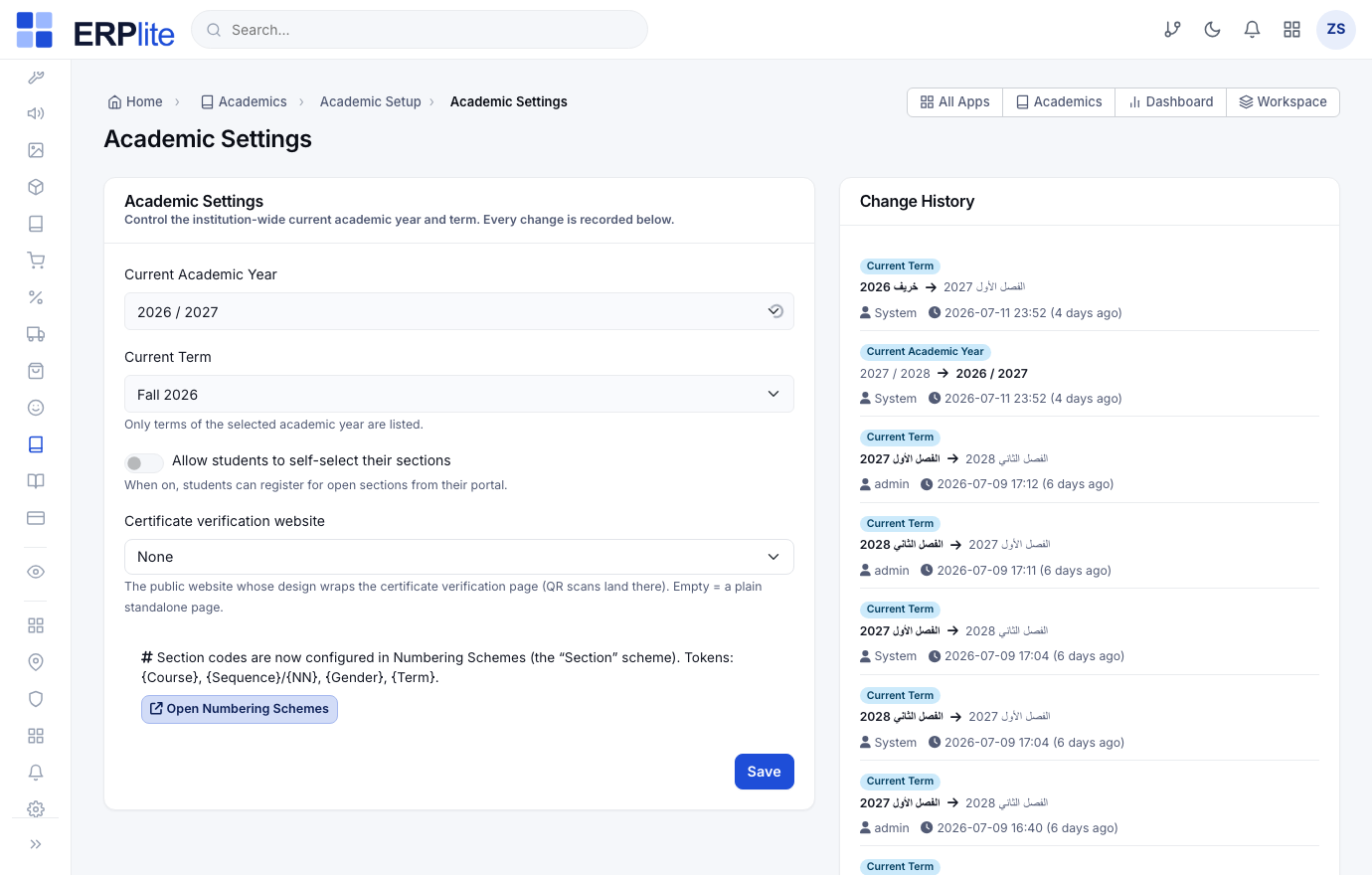Focus the Search input field
This screenshot has width=1372, height=875.
[420, 30]
